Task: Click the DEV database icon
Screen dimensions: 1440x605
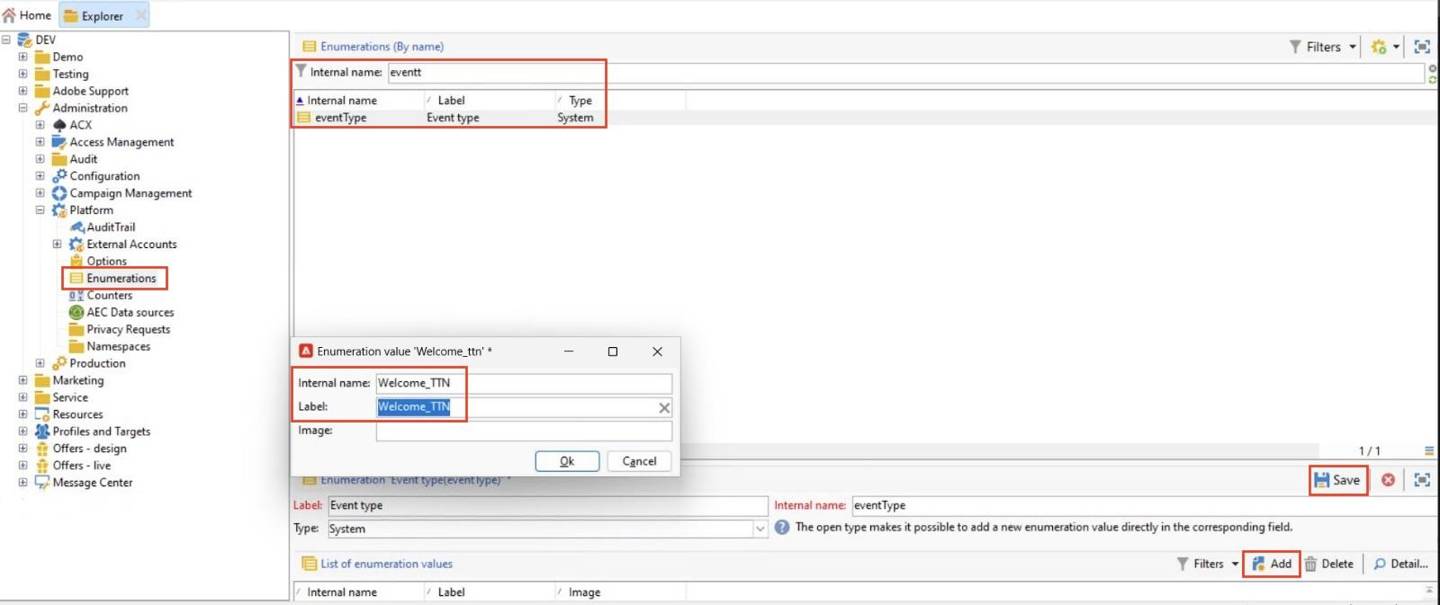Action: [25, 40]
